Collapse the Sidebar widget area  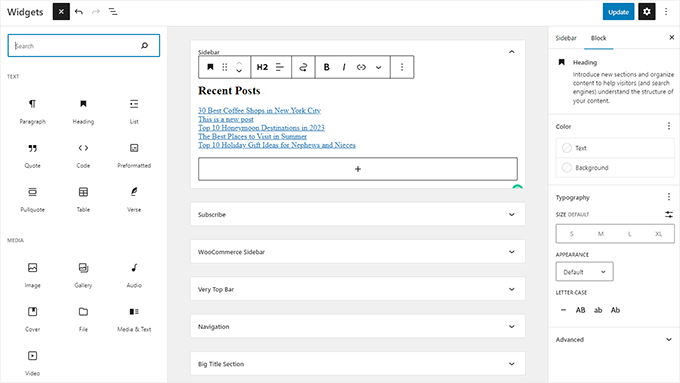[x=512, y=52]
